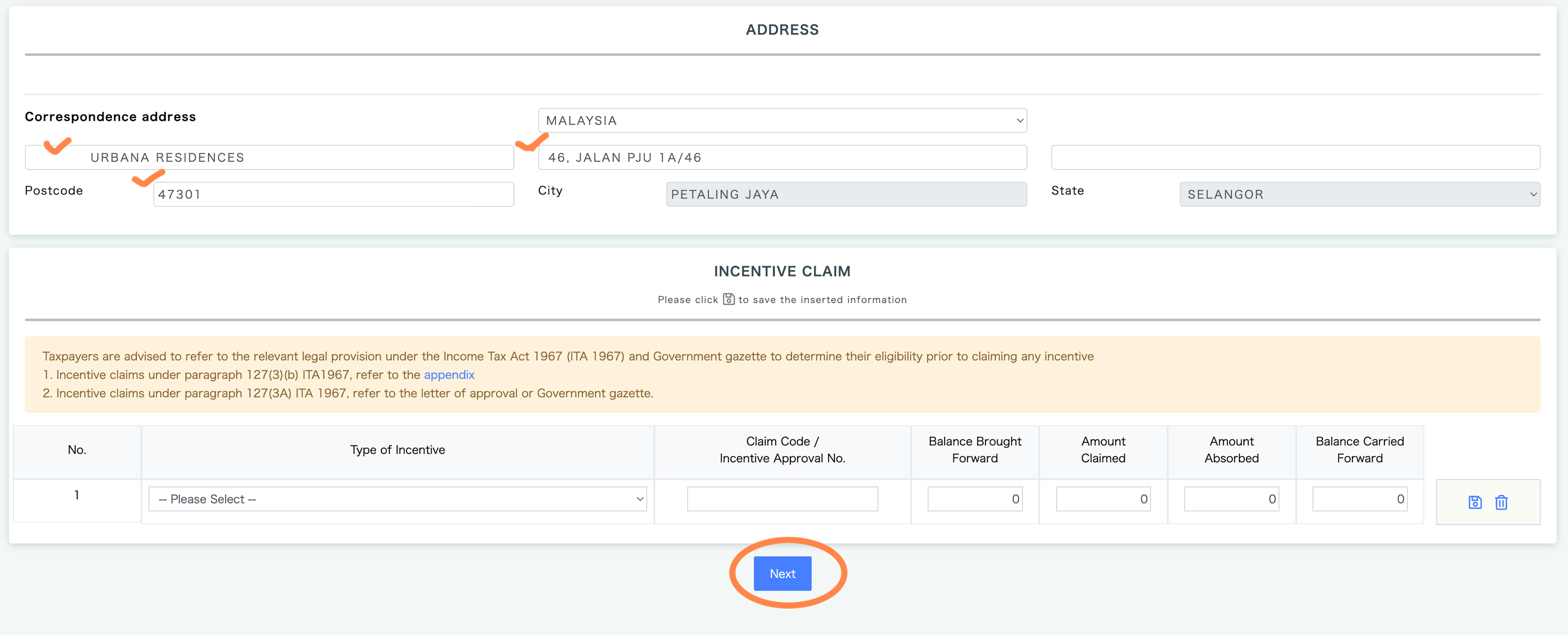This screenshot has height=635, width=1568.
Task: Click the save icon in the instruction text
Action: (728, 299)
